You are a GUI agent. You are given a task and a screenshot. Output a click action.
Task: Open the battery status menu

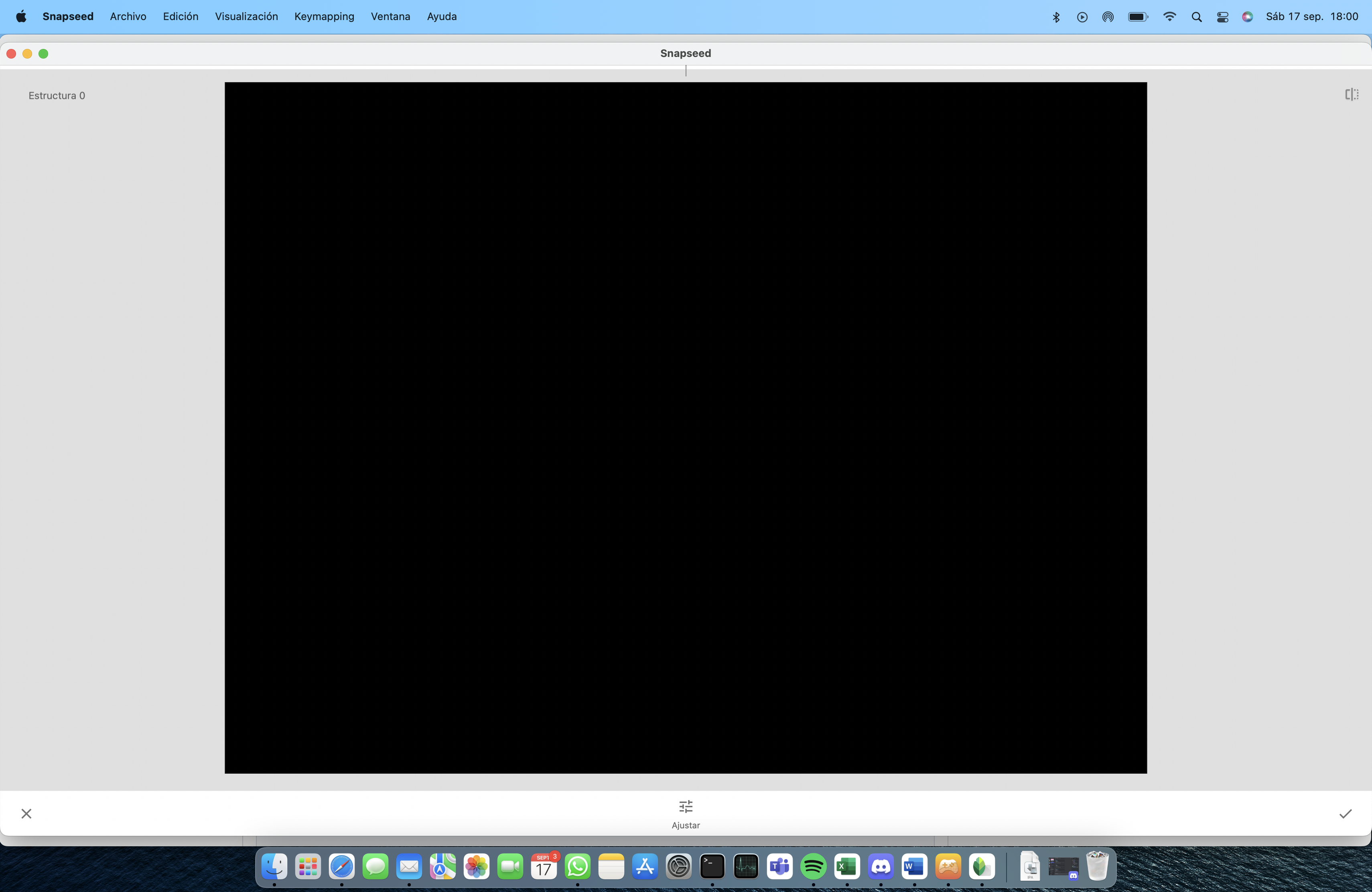point(1137,17)
